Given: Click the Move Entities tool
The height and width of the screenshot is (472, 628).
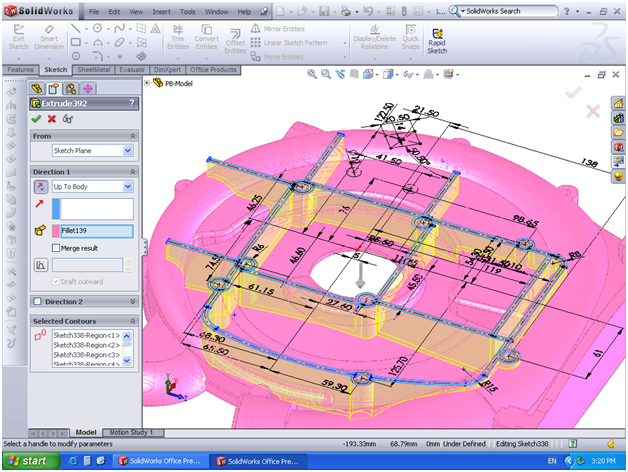Looking at the screenshot, I should point(277,57).
